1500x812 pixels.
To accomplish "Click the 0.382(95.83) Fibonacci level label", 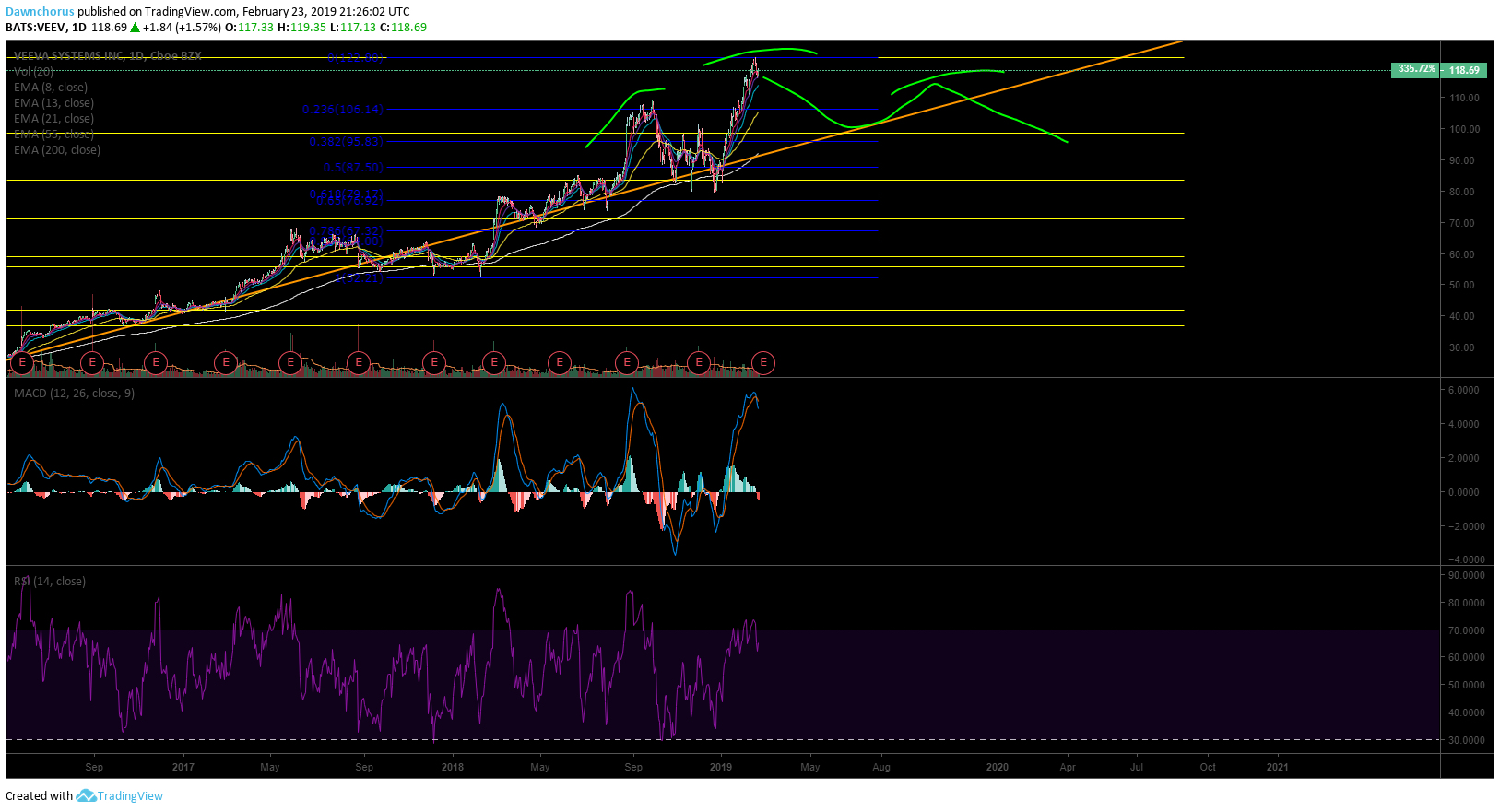I will (x=347, y=142).
